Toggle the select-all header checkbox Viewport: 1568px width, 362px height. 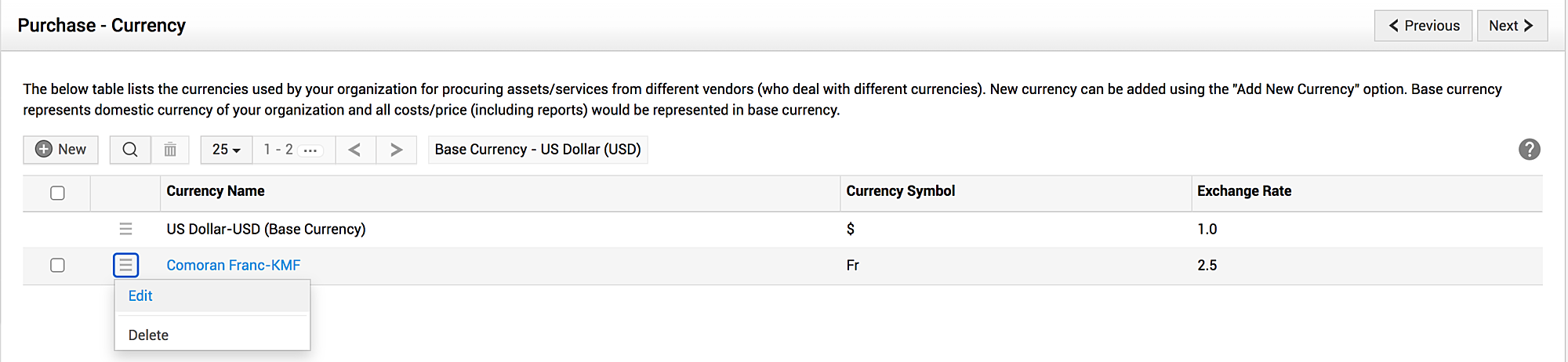click(x=57, y=193)
